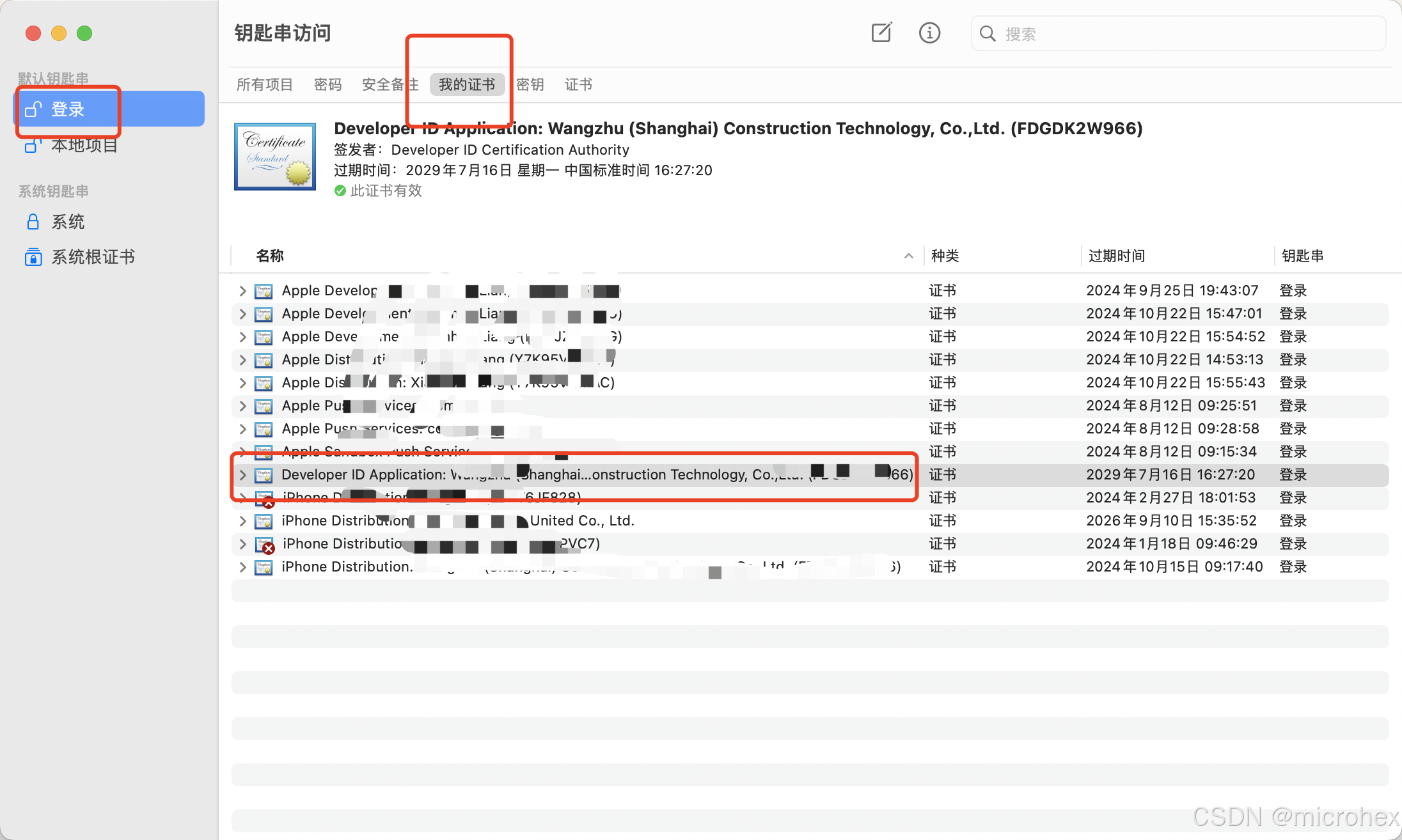Click the search magnifier icon

tap(988, 33)
